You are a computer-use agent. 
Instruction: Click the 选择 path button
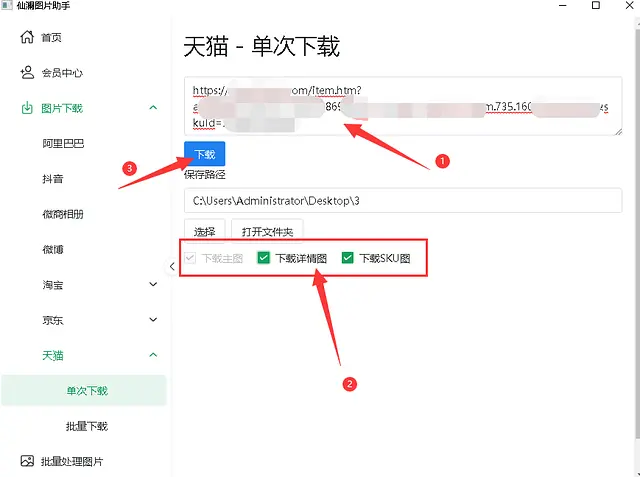[x=204, y=232]
